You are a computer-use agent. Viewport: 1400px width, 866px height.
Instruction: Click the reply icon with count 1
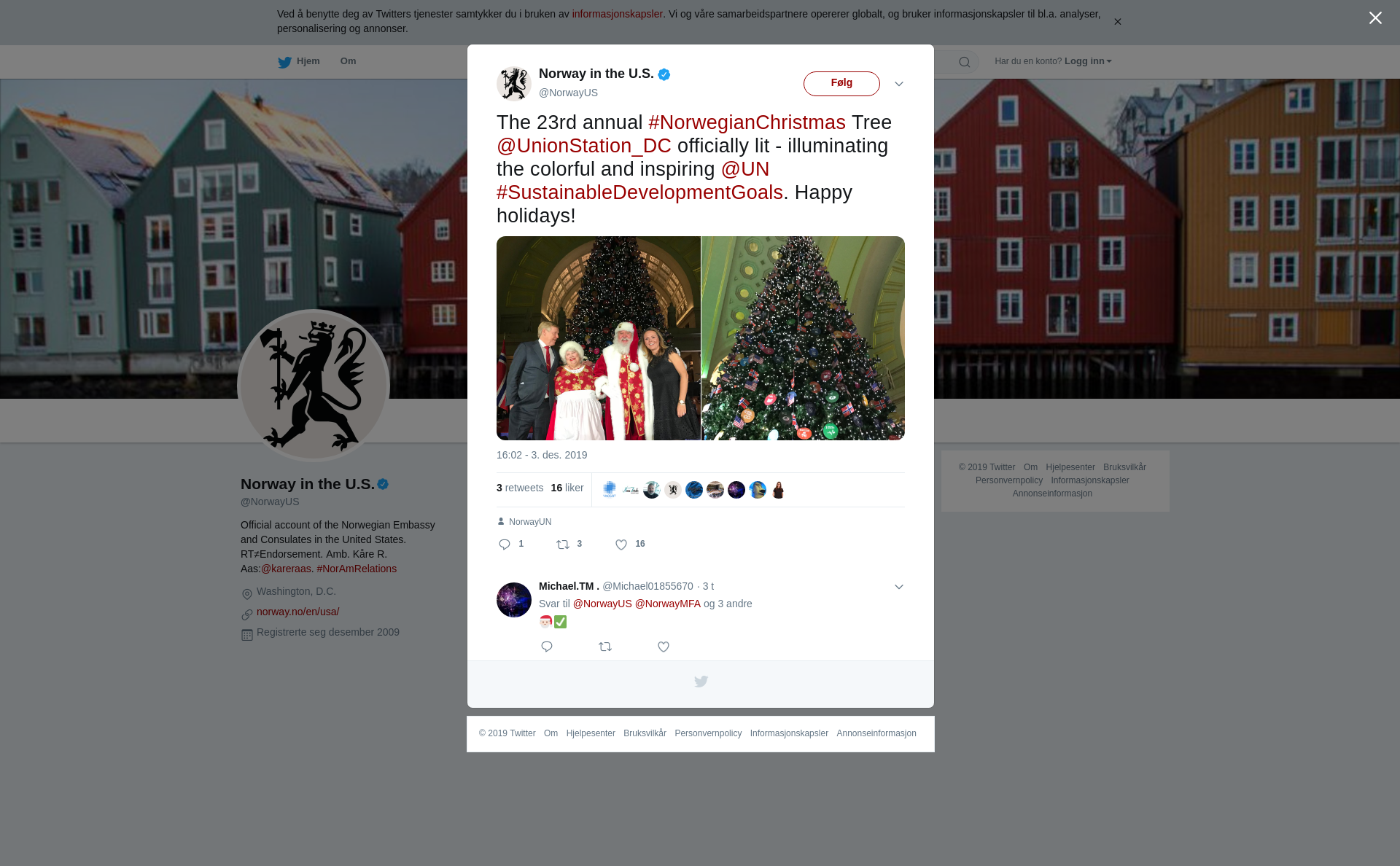pyautogui.click(x=505, y=545)
